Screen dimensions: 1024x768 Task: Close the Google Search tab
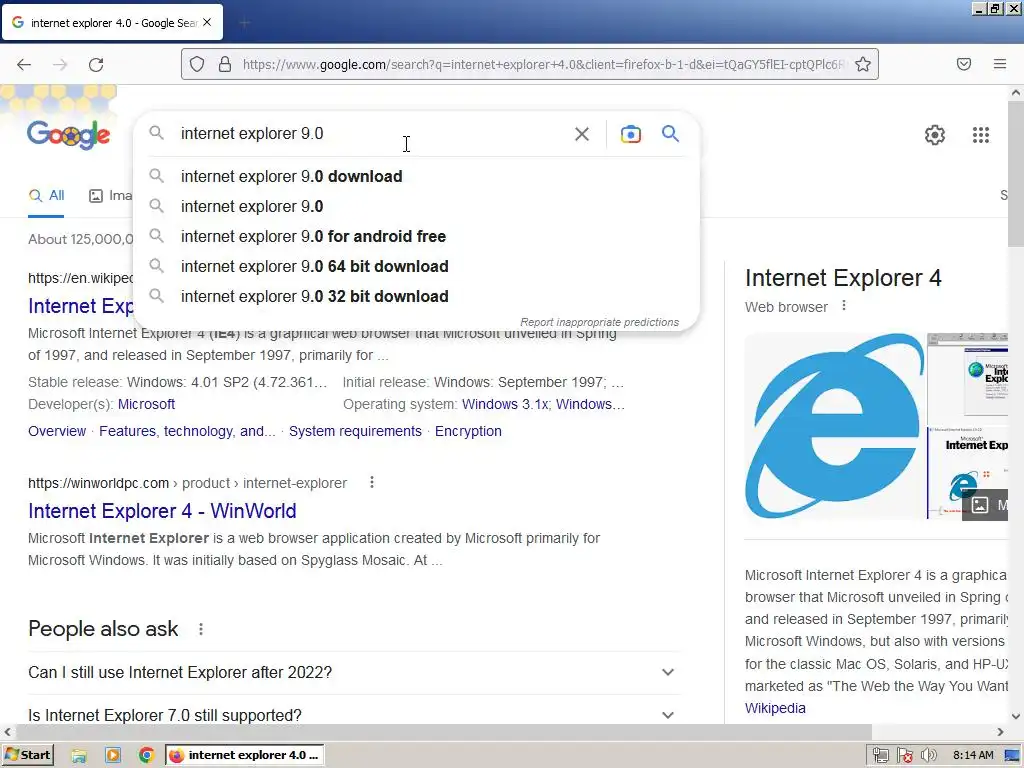tap(207, 22)
